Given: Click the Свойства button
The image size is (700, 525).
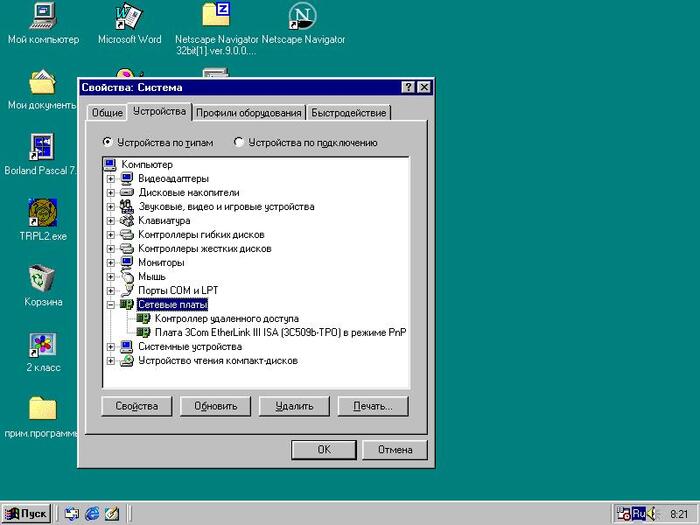Looking at the screenshot, I should point(137,406).
